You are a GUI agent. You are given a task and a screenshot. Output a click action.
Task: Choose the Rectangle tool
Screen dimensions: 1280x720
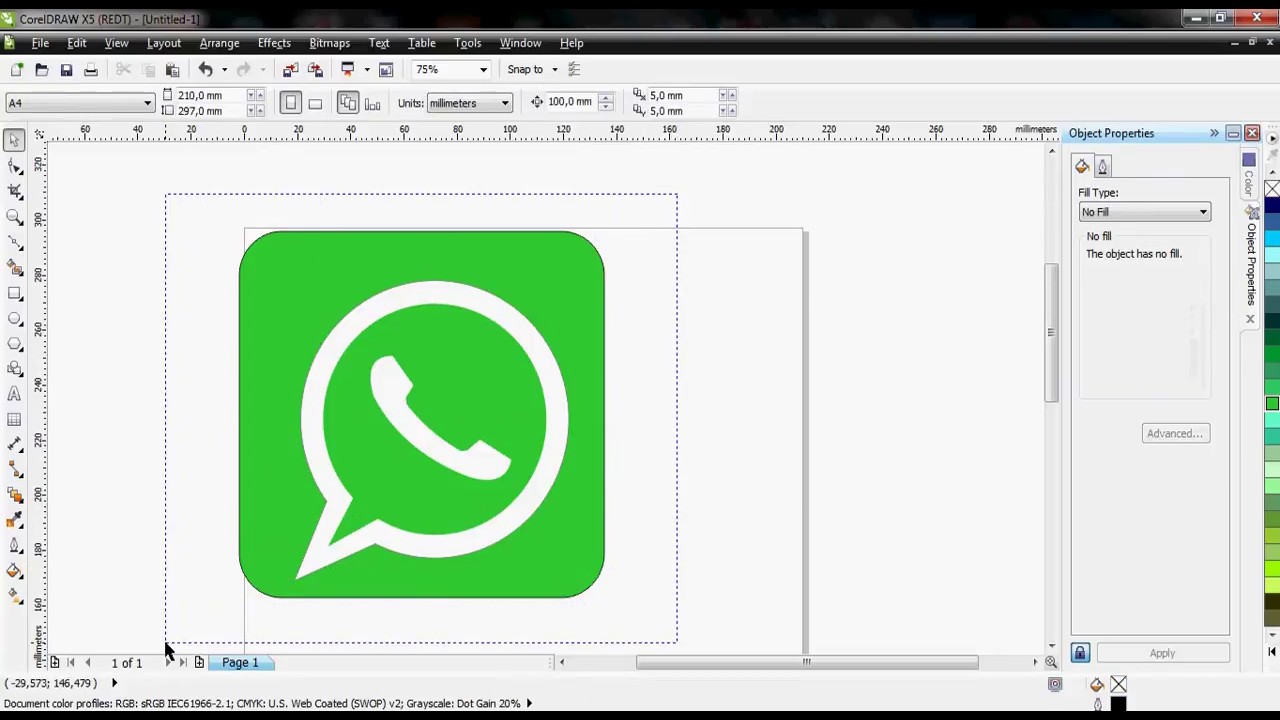coord(14,293)
